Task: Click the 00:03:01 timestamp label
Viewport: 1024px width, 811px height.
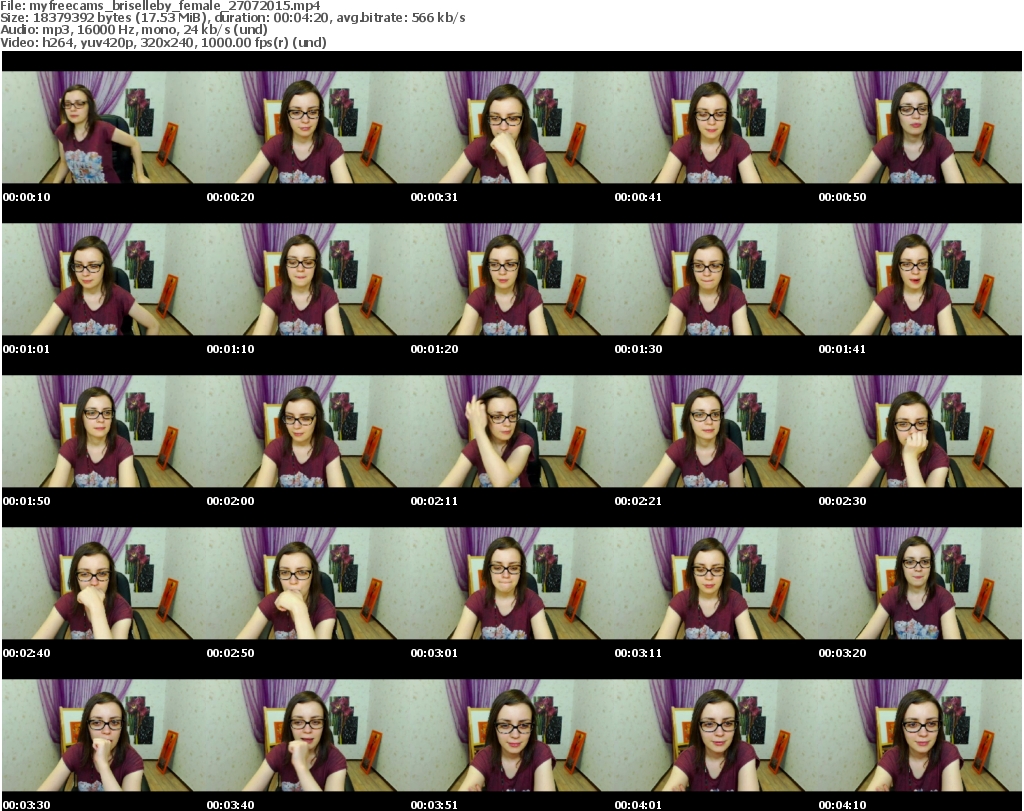Action: (434, 652)
